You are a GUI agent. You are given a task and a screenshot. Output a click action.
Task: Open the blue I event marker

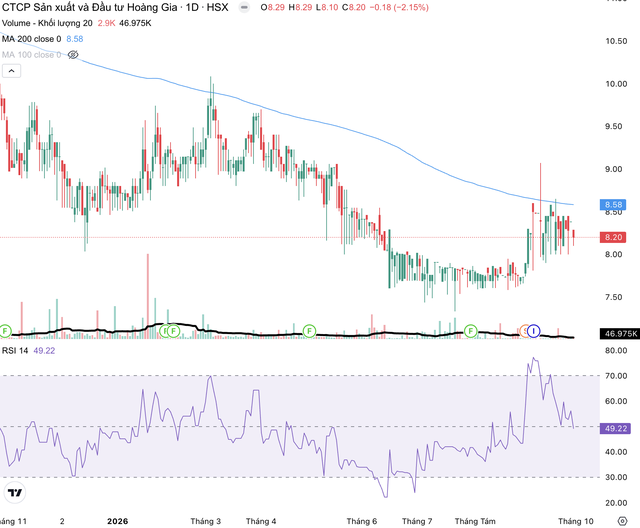[x=533, y=331]
